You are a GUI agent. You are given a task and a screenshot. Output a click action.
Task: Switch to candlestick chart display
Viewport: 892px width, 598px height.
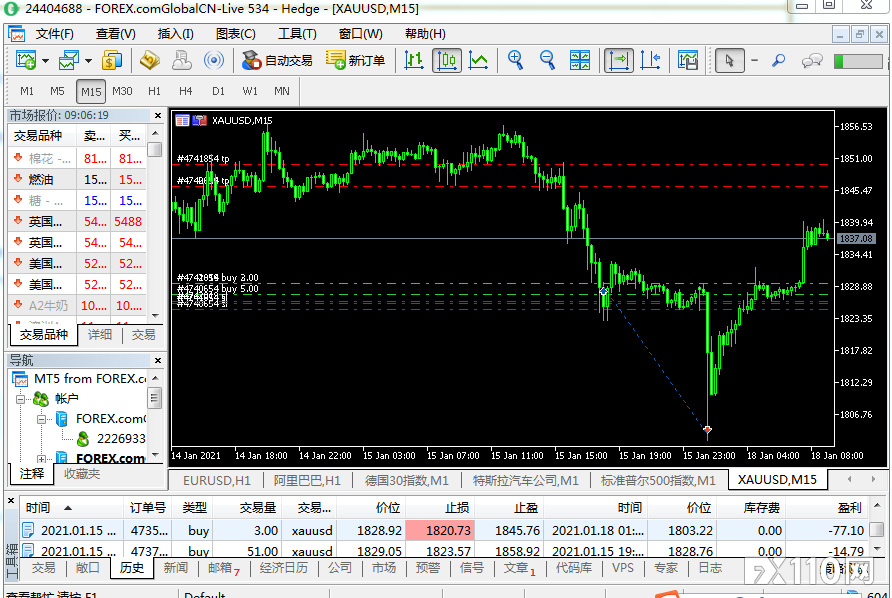coord(447,60)
